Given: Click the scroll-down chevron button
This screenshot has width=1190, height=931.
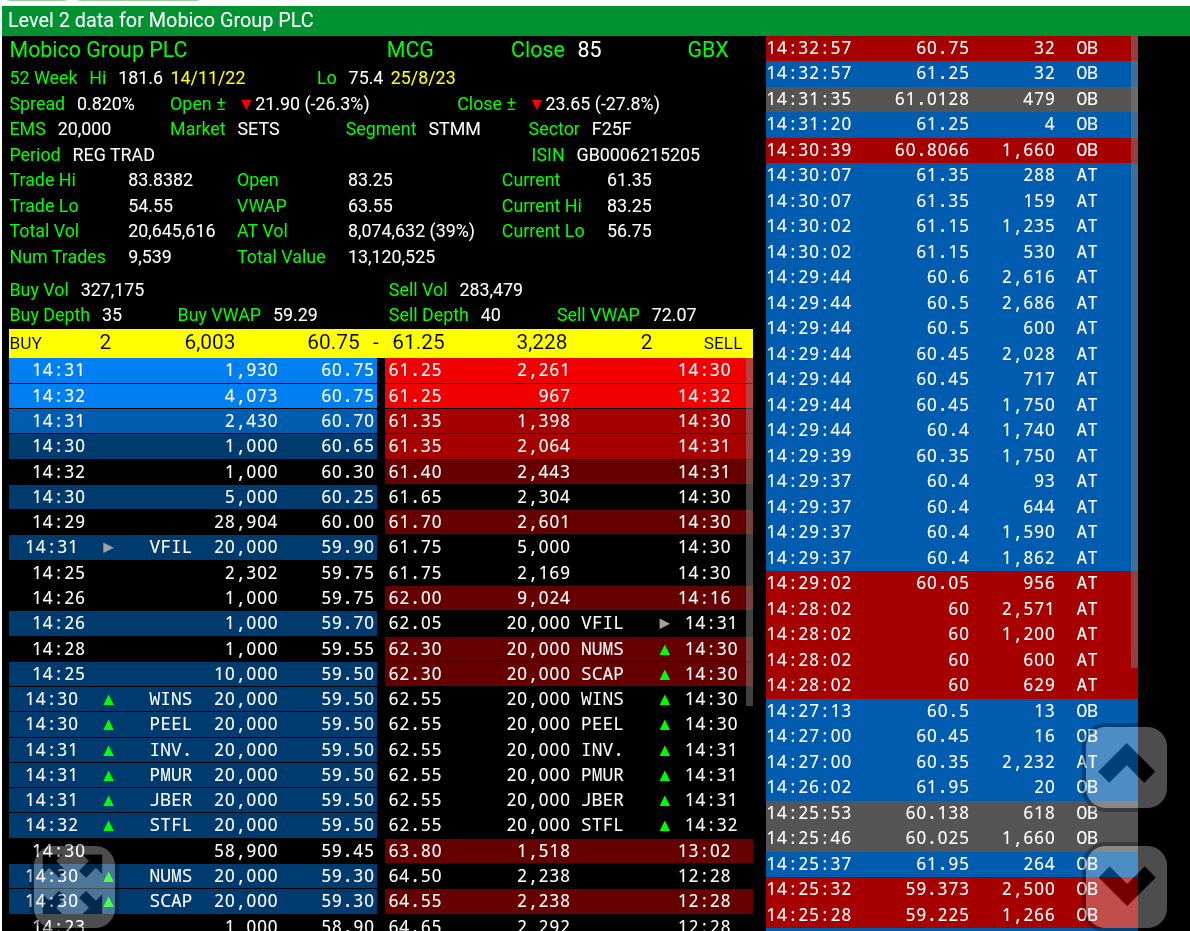Looking at the screenshot, I should 1126,885.
